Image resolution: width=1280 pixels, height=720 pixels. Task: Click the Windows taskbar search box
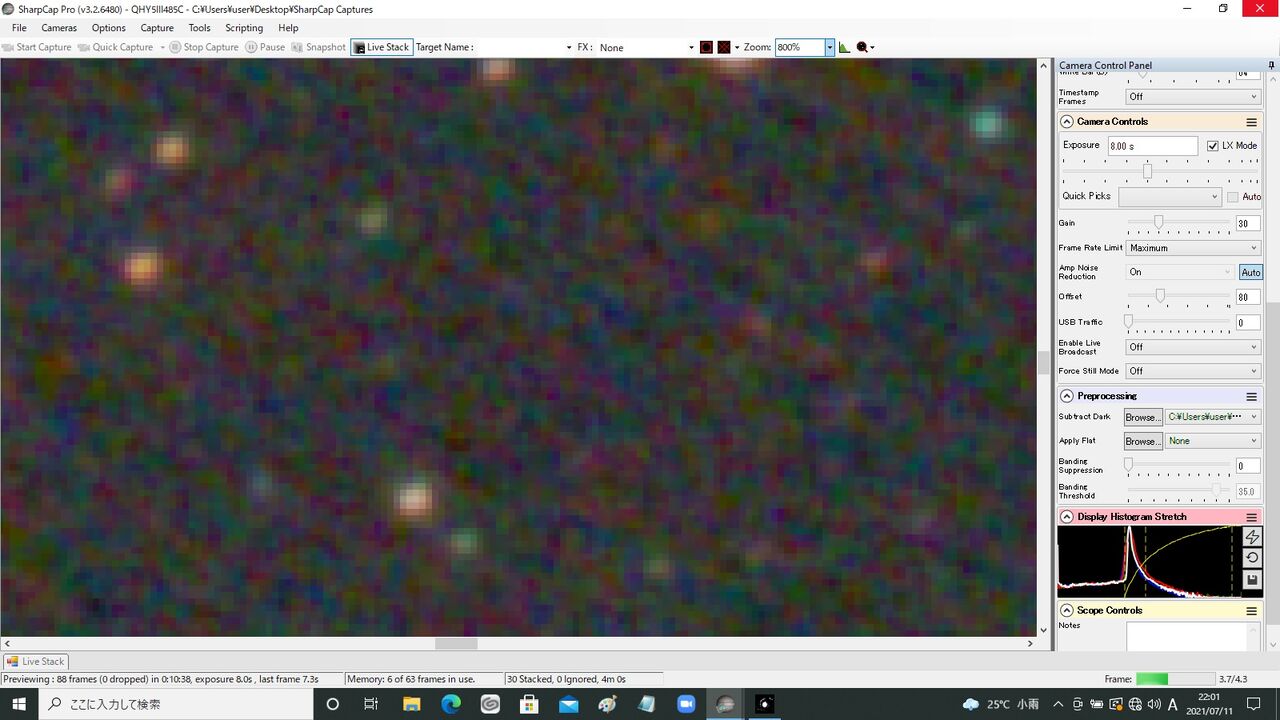(177, 704)
